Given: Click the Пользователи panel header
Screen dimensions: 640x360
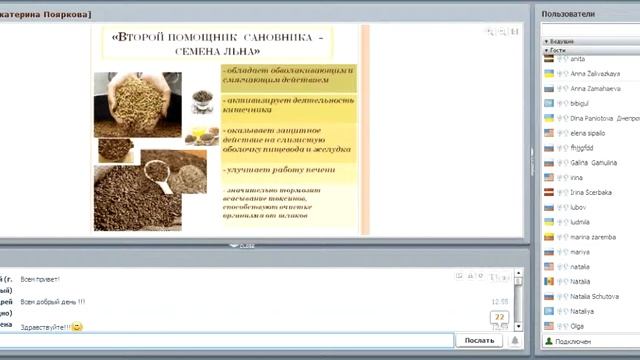Looking at the screenshot, I should coord(568,14).
